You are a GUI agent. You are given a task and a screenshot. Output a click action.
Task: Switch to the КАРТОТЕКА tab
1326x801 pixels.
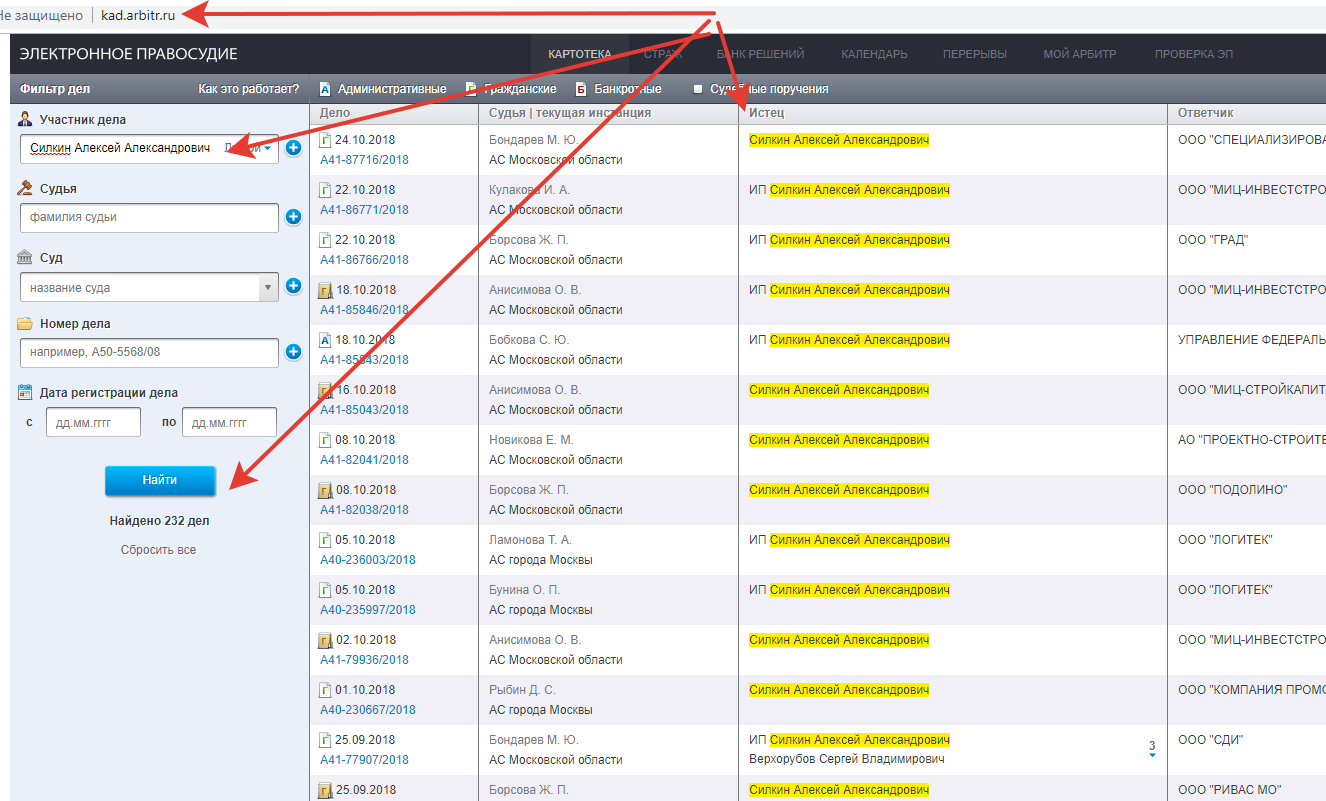[580, 54]
